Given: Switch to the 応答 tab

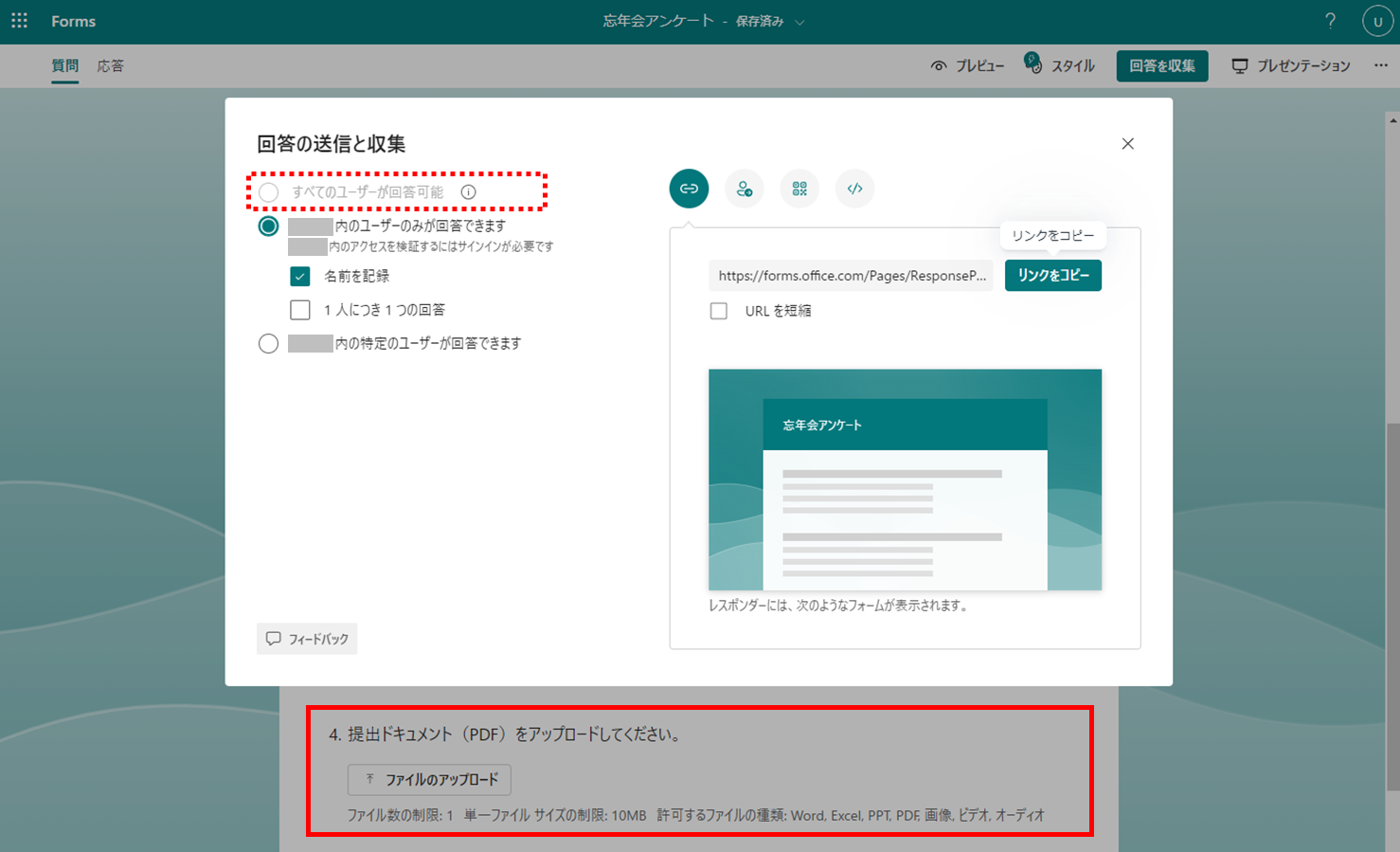Looking at the screenshot, I should (110, 65).
